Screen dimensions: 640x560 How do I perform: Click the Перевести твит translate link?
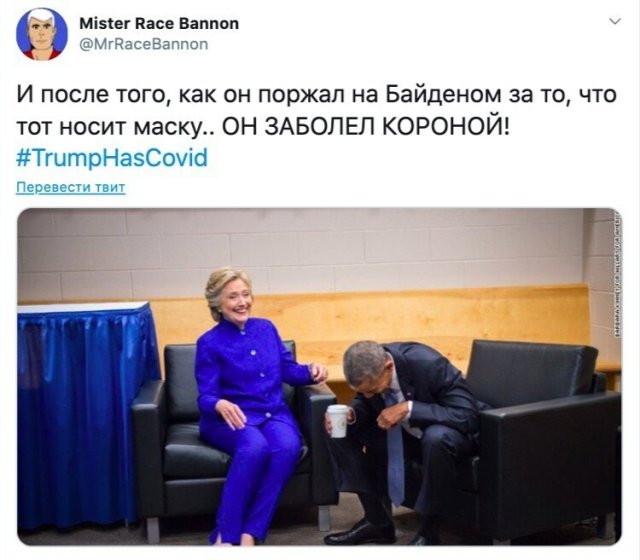tap(71, 187)
